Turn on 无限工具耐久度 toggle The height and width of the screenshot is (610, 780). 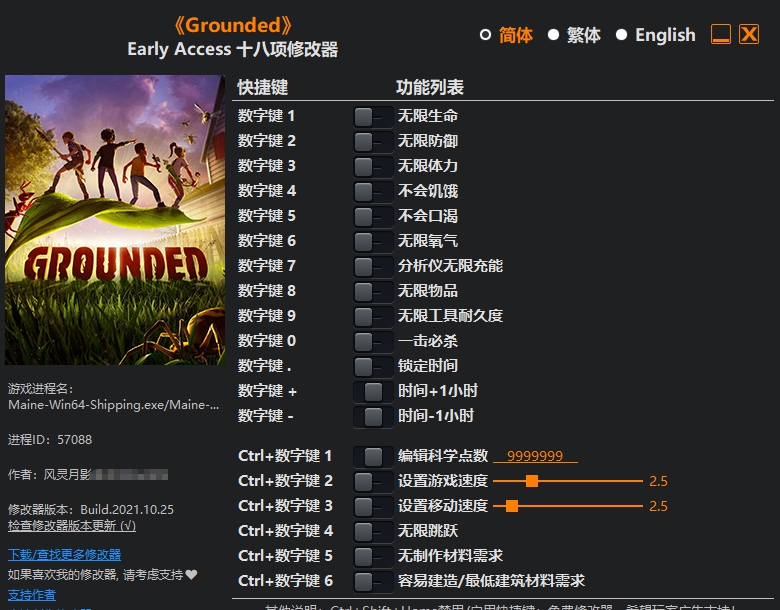tap(373, 316)
